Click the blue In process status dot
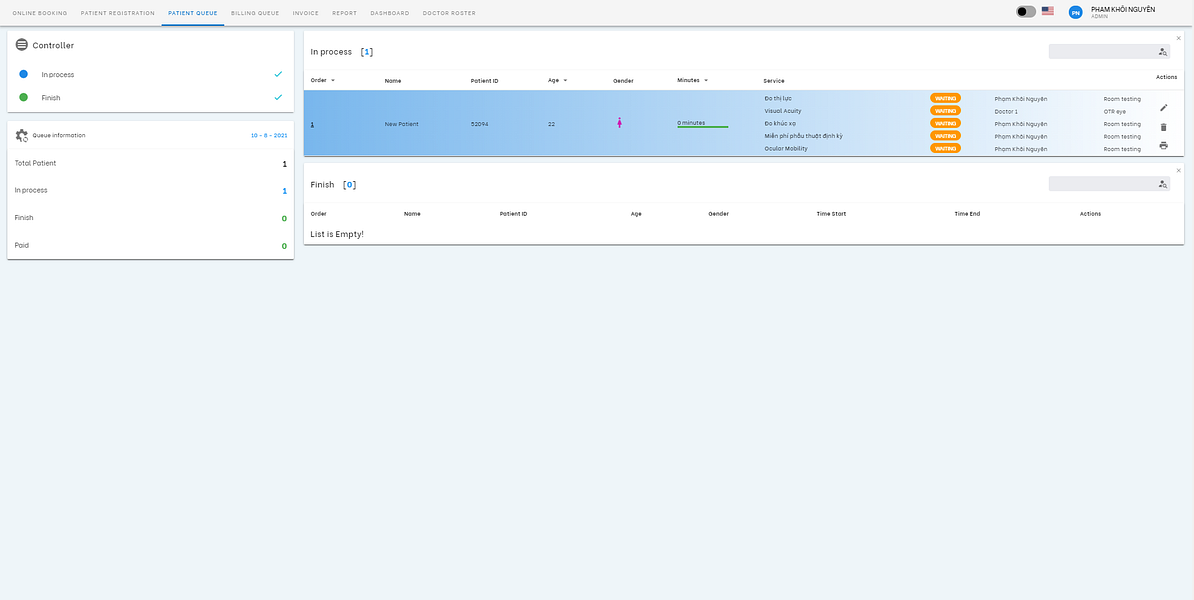The height and width of the screenshot is (600, 1194). pos(24,74)
